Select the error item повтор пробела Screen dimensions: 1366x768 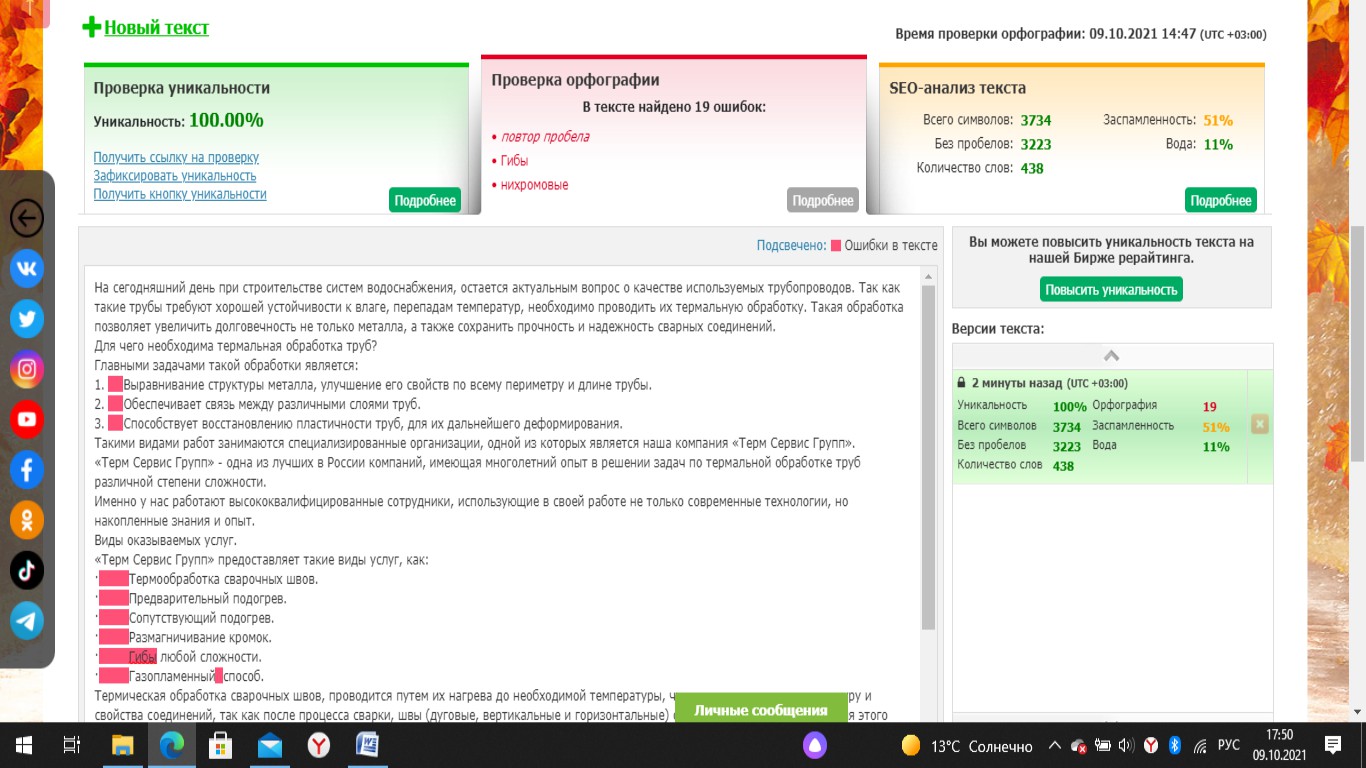coord(545,137)
